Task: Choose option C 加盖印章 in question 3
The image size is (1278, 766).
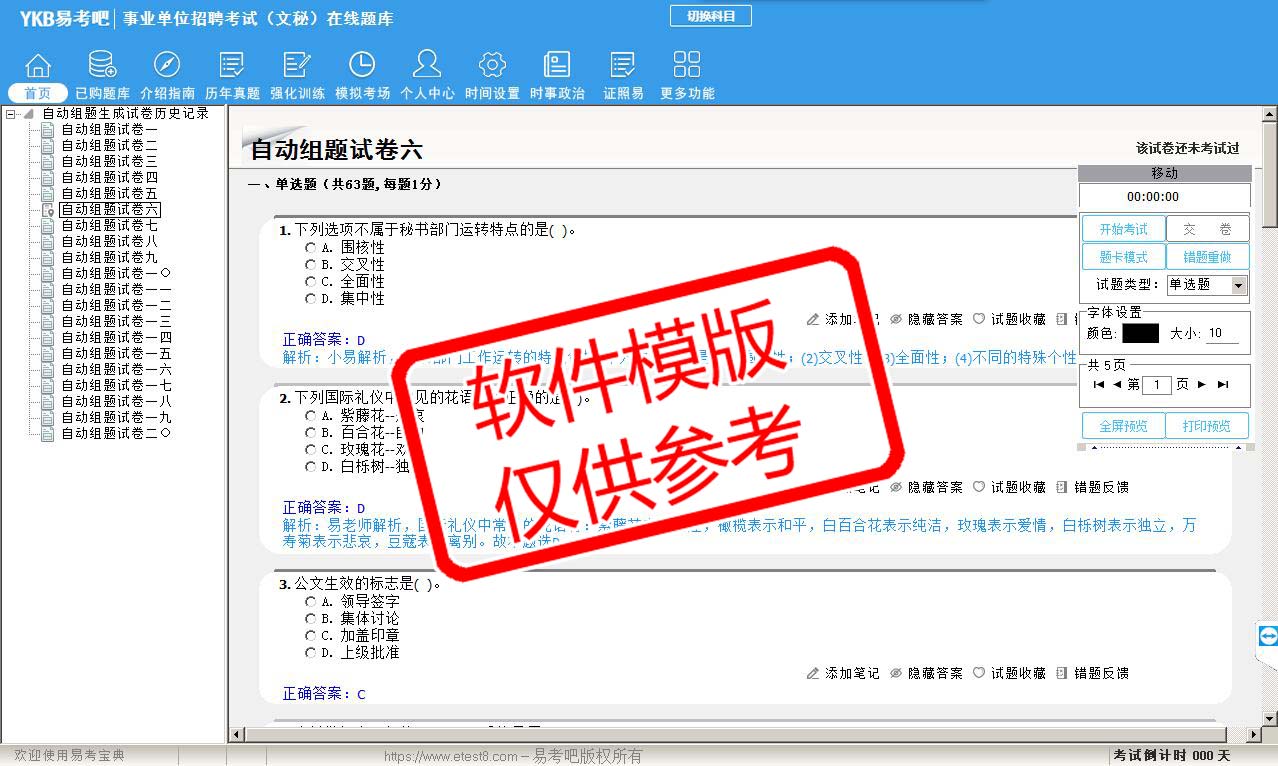Action: [311, 636]
